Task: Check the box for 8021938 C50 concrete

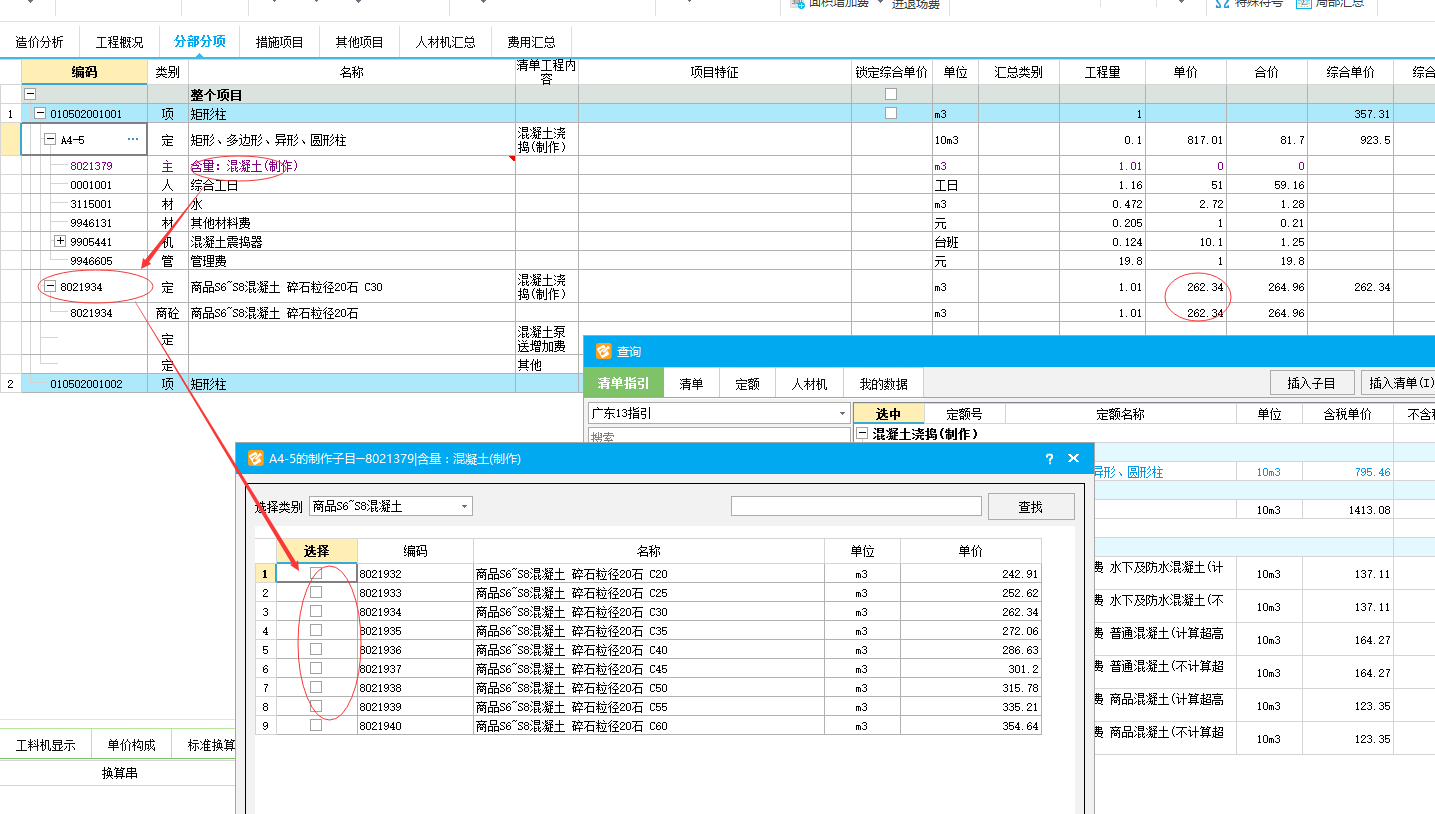Action: [316, 688]
